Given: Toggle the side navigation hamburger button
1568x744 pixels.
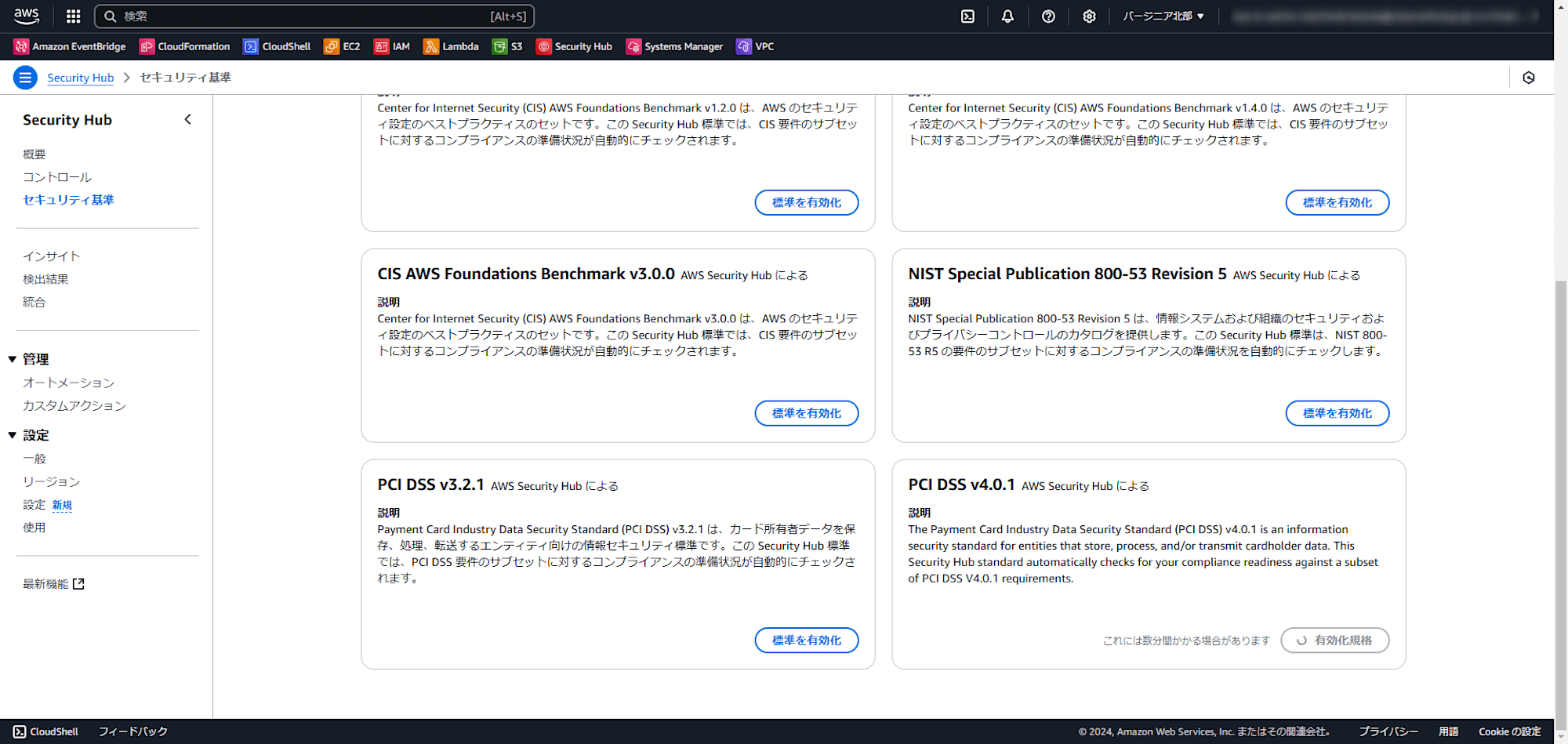Looking at the screenshot, I should pos(25,78).
